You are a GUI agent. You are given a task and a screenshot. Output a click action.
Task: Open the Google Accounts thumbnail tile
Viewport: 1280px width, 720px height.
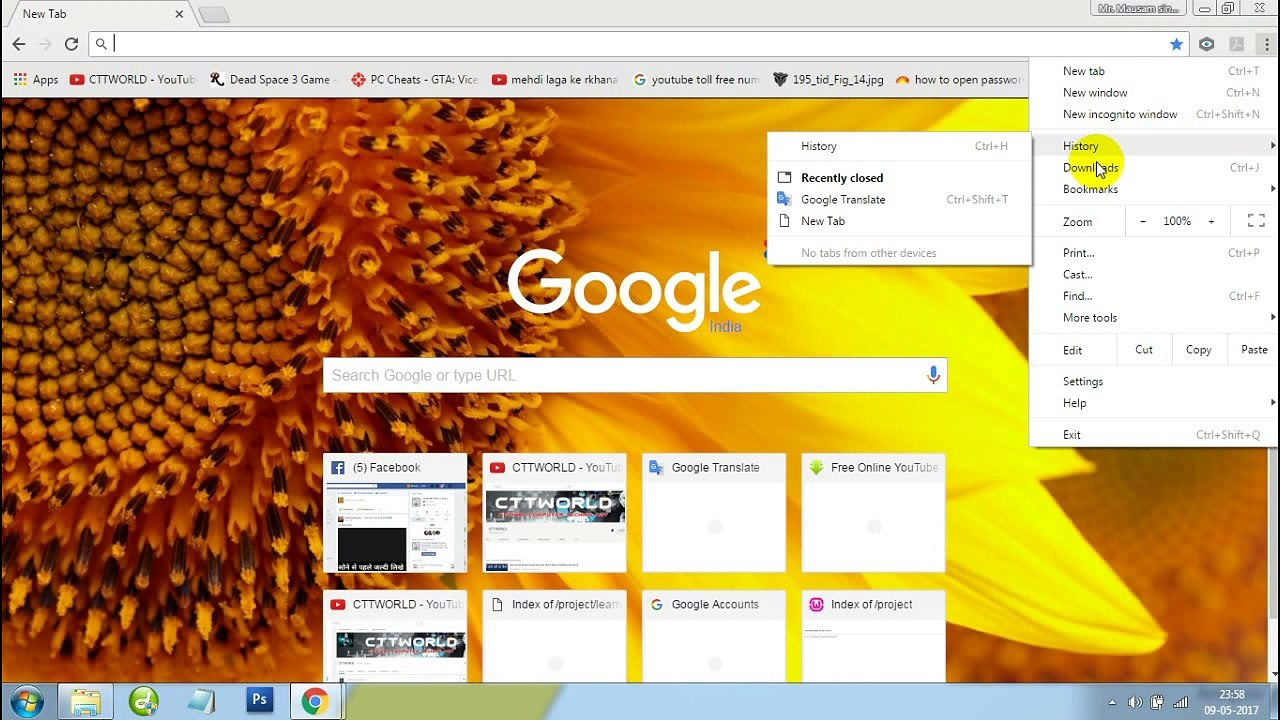tap(714, 636)
